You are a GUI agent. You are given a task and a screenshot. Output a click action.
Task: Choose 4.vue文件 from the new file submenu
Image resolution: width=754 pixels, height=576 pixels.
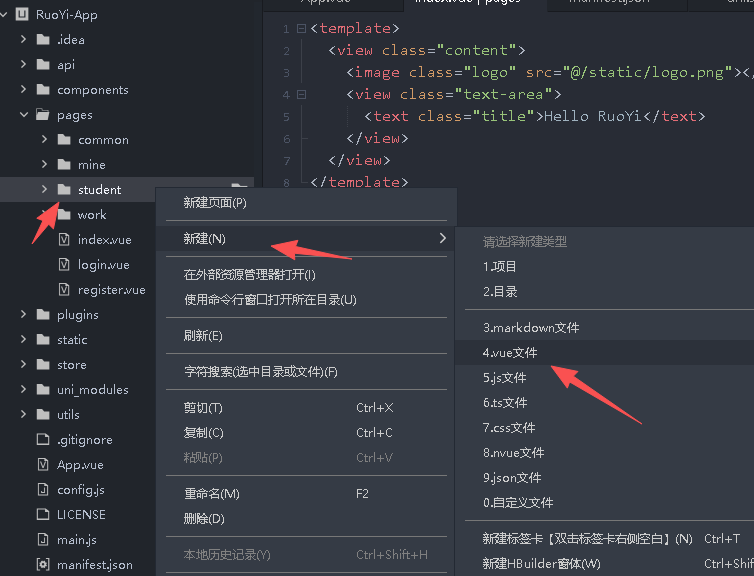511,353
